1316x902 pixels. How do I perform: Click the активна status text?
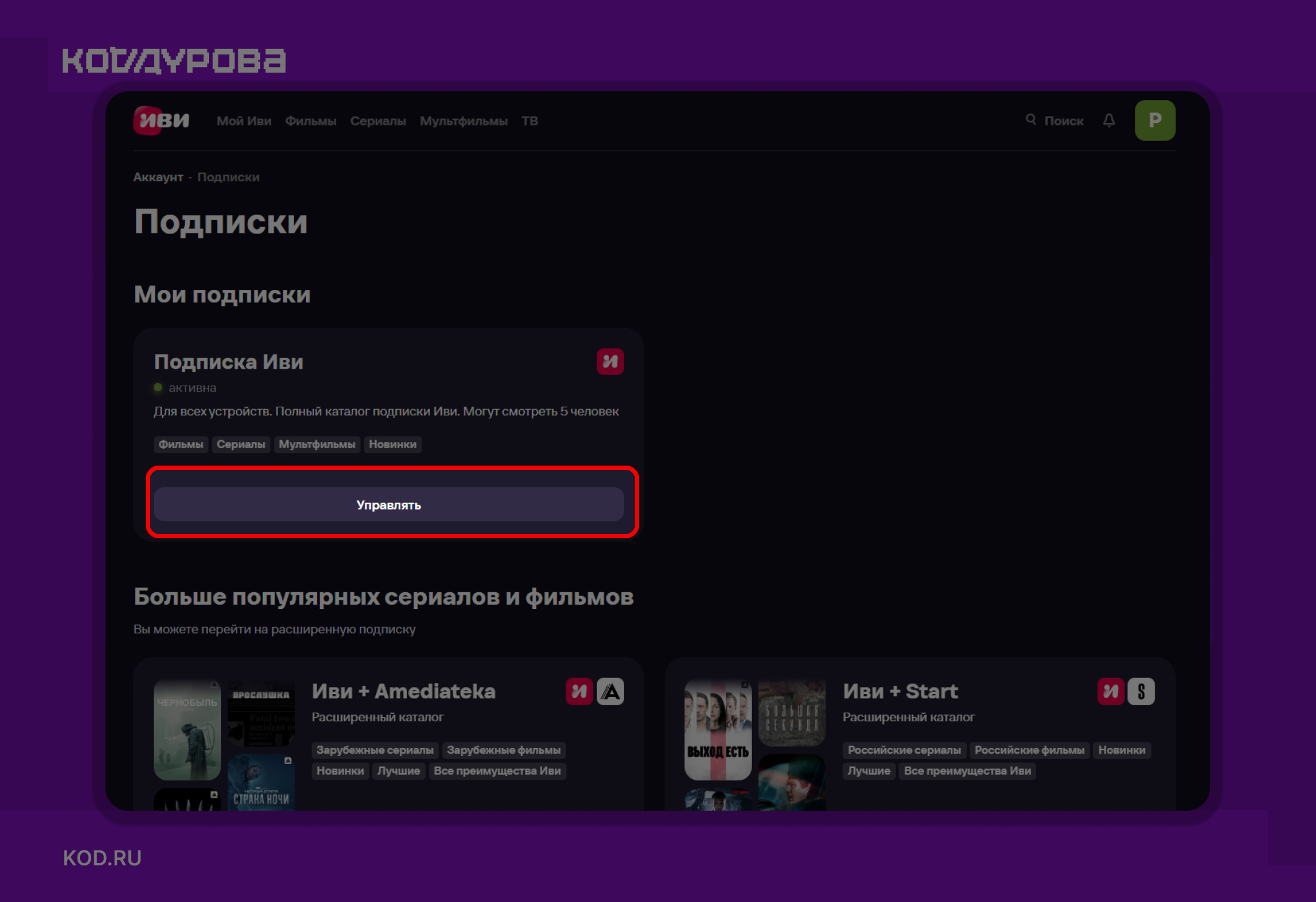[x=192, y=388]
